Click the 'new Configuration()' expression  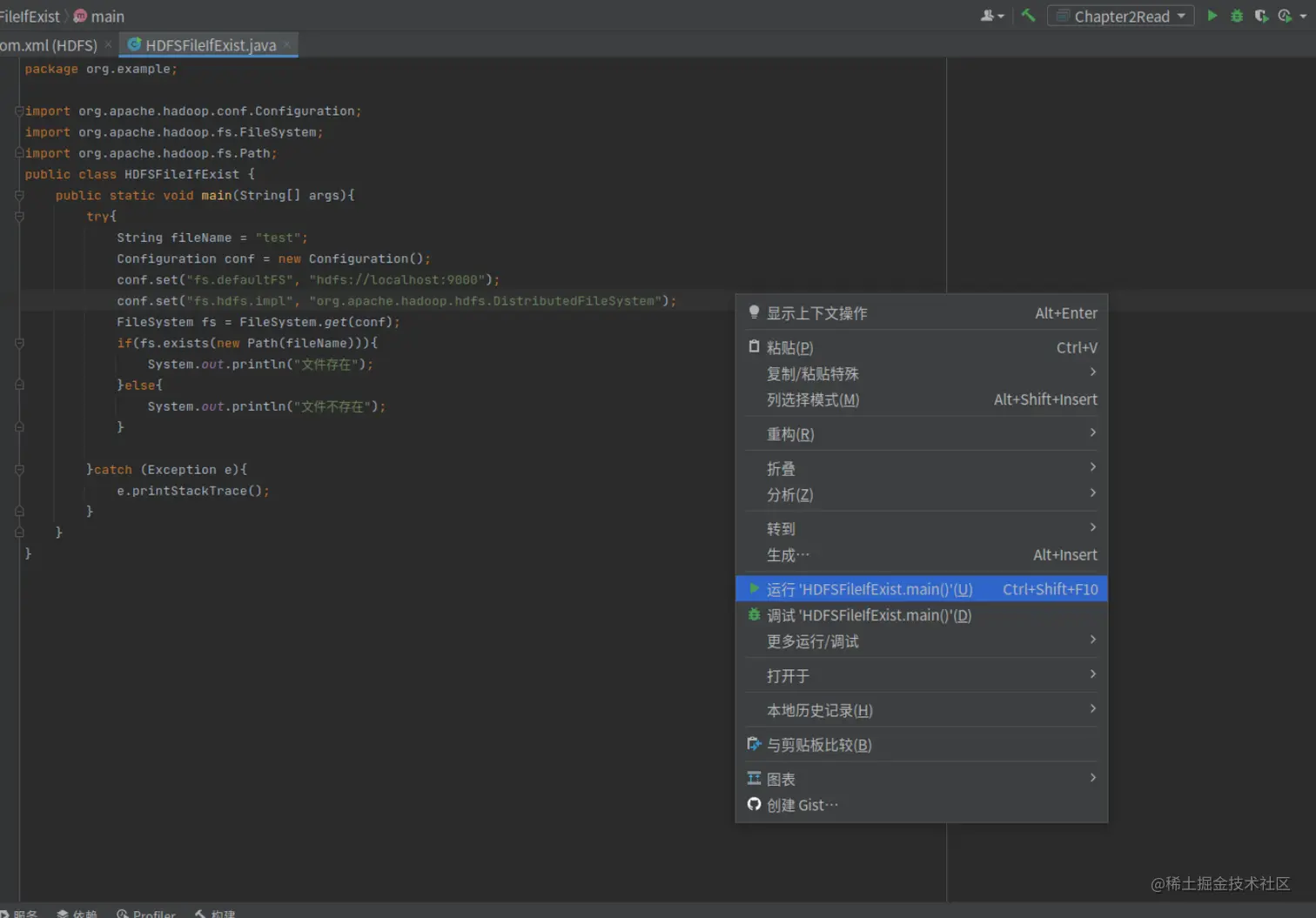pyautogui.click(x=351, y=258)
